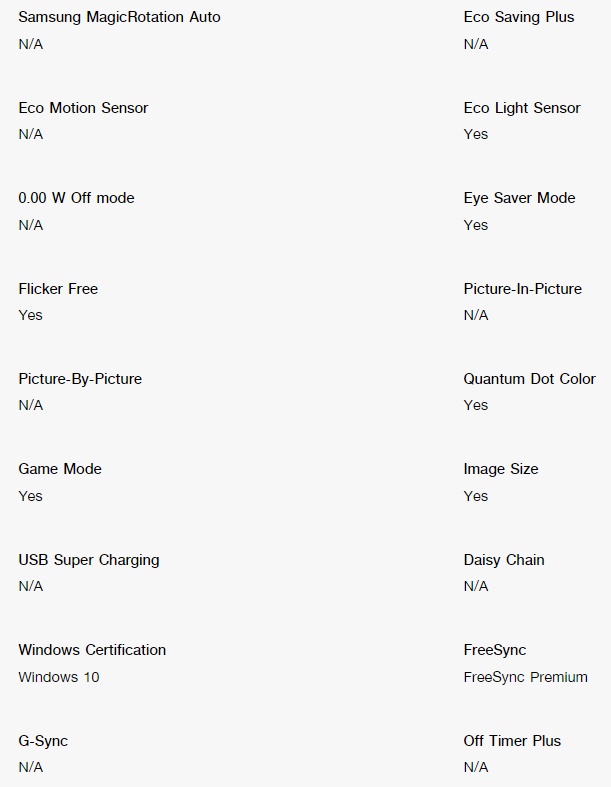Select the Eco Saving Plus spec title
Image resolution: width=611 pixels, height=787 pixels.
(519, 18)
